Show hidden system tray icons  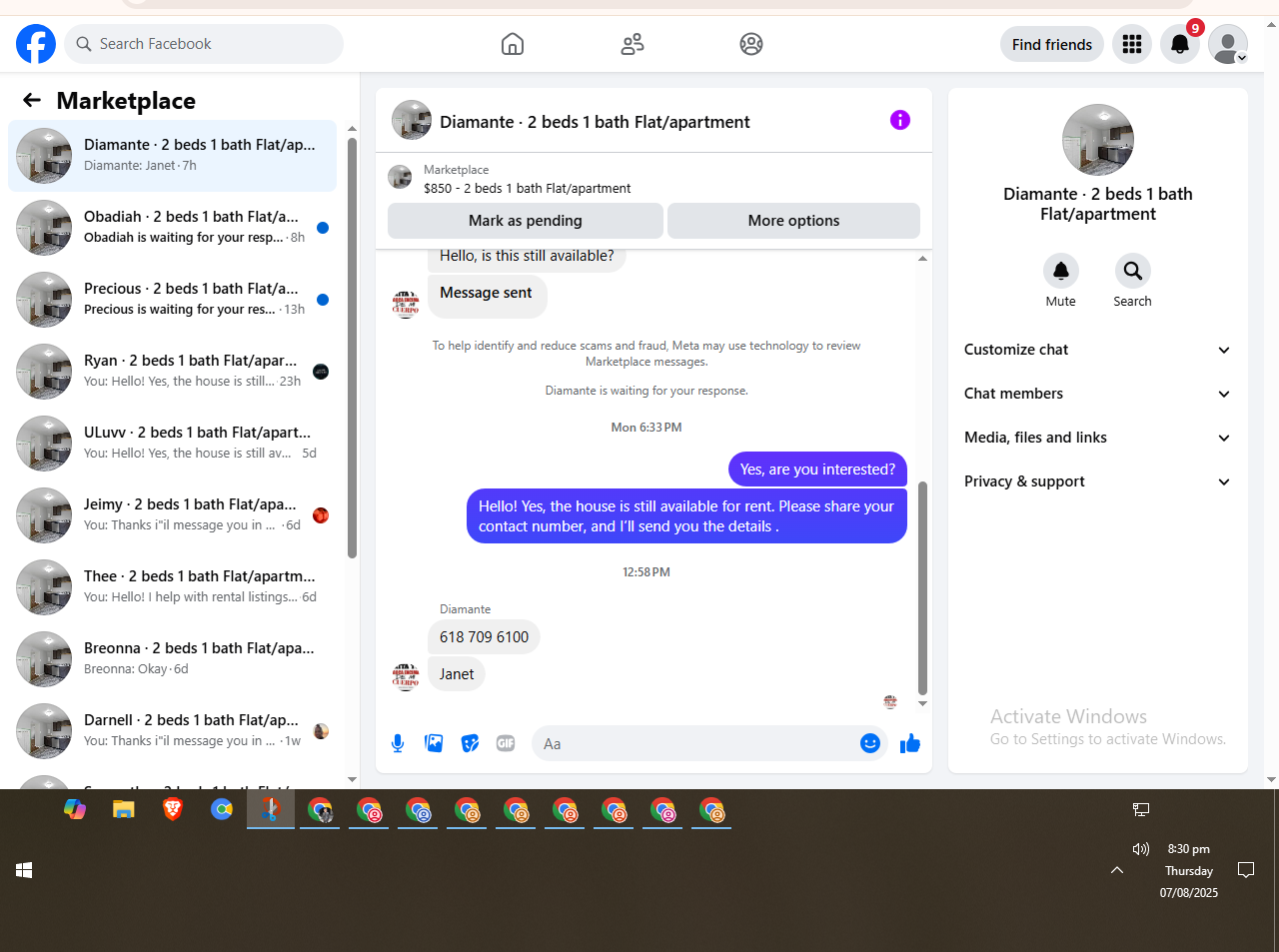point(1117,870)
